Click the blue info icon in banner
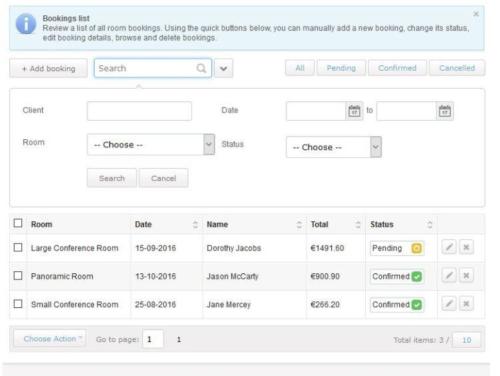The image size is (500, 376). 26,24
